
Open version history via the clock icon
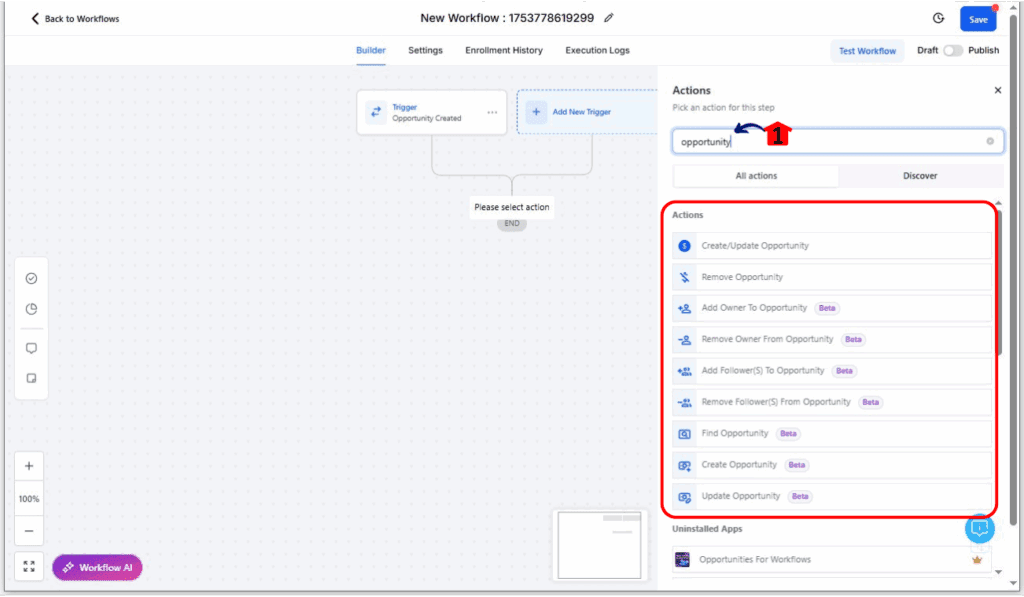938,17
